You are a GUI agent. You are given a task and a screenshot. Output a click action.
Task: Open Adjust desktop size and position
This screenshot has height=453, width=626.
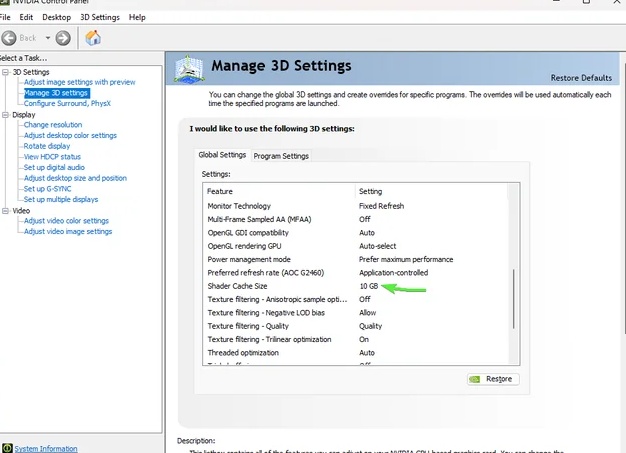(x=75, y=178)
